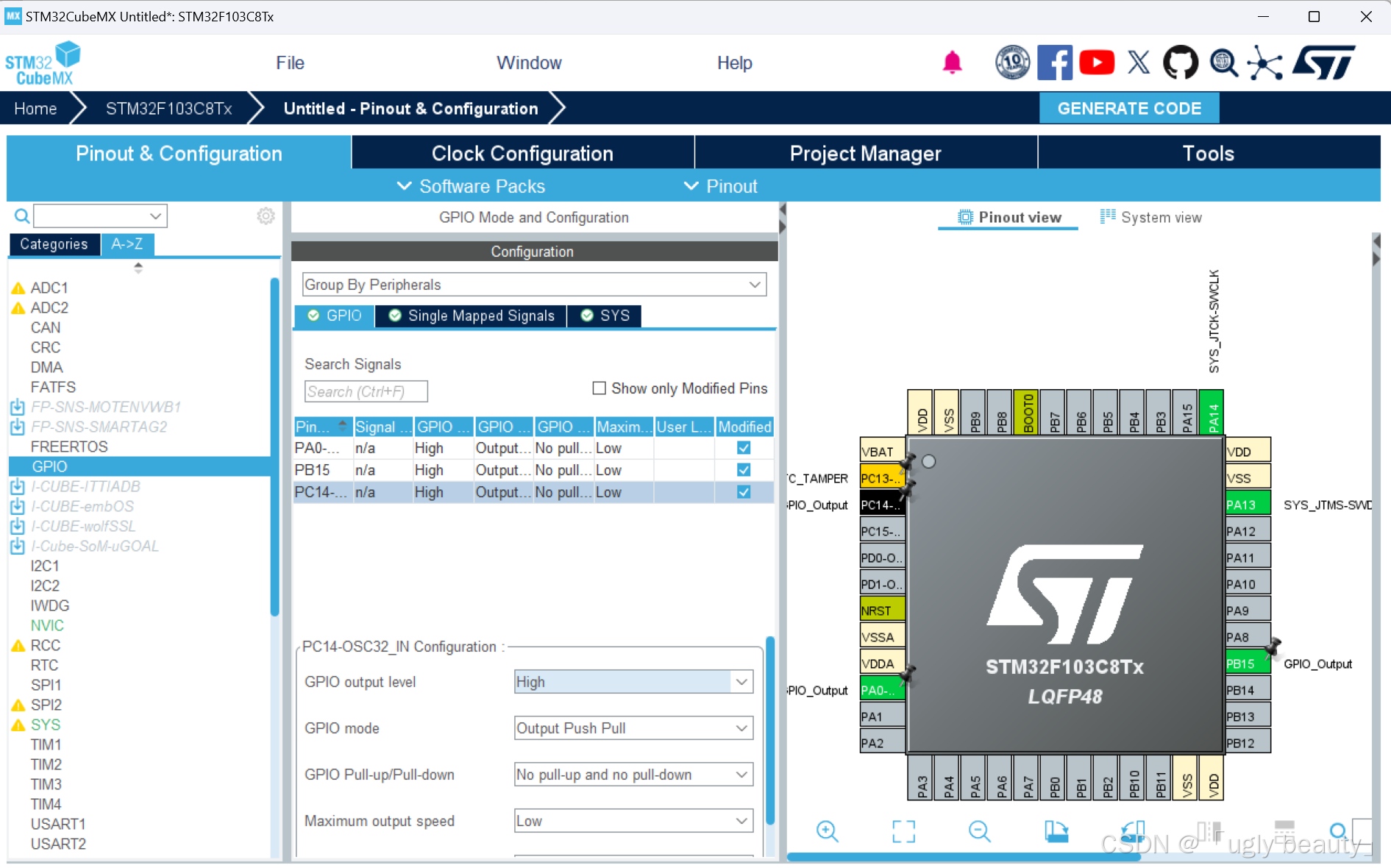The image size is (1391, 868).
Task: Open the GPIO Pull-up/Pull-down dropdown
Action: pos(633,775)
